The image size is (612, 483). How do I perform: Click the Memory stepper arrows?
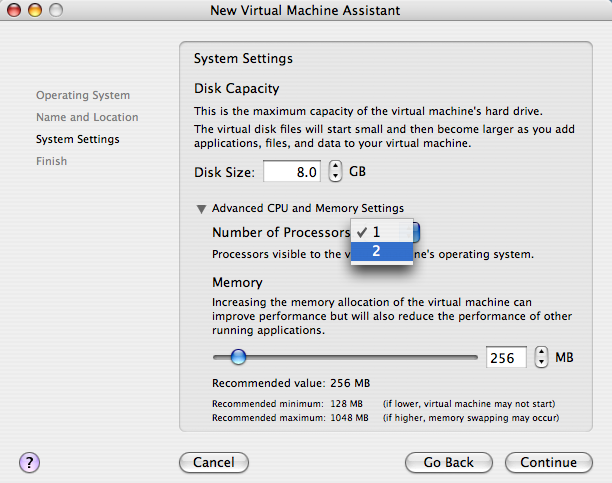click(541, 357)
